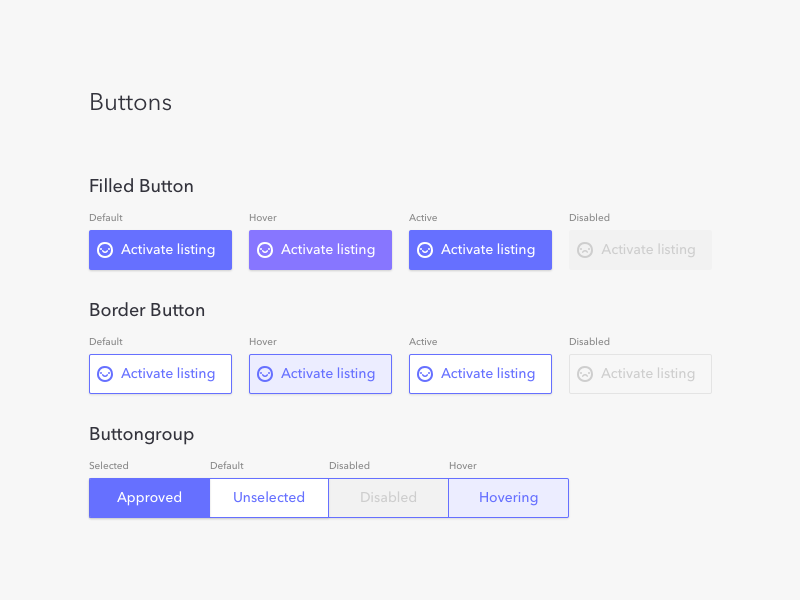Screen dimensions: 800x600
Task: Click the default border Activate listing button
Action: (160, 374)
